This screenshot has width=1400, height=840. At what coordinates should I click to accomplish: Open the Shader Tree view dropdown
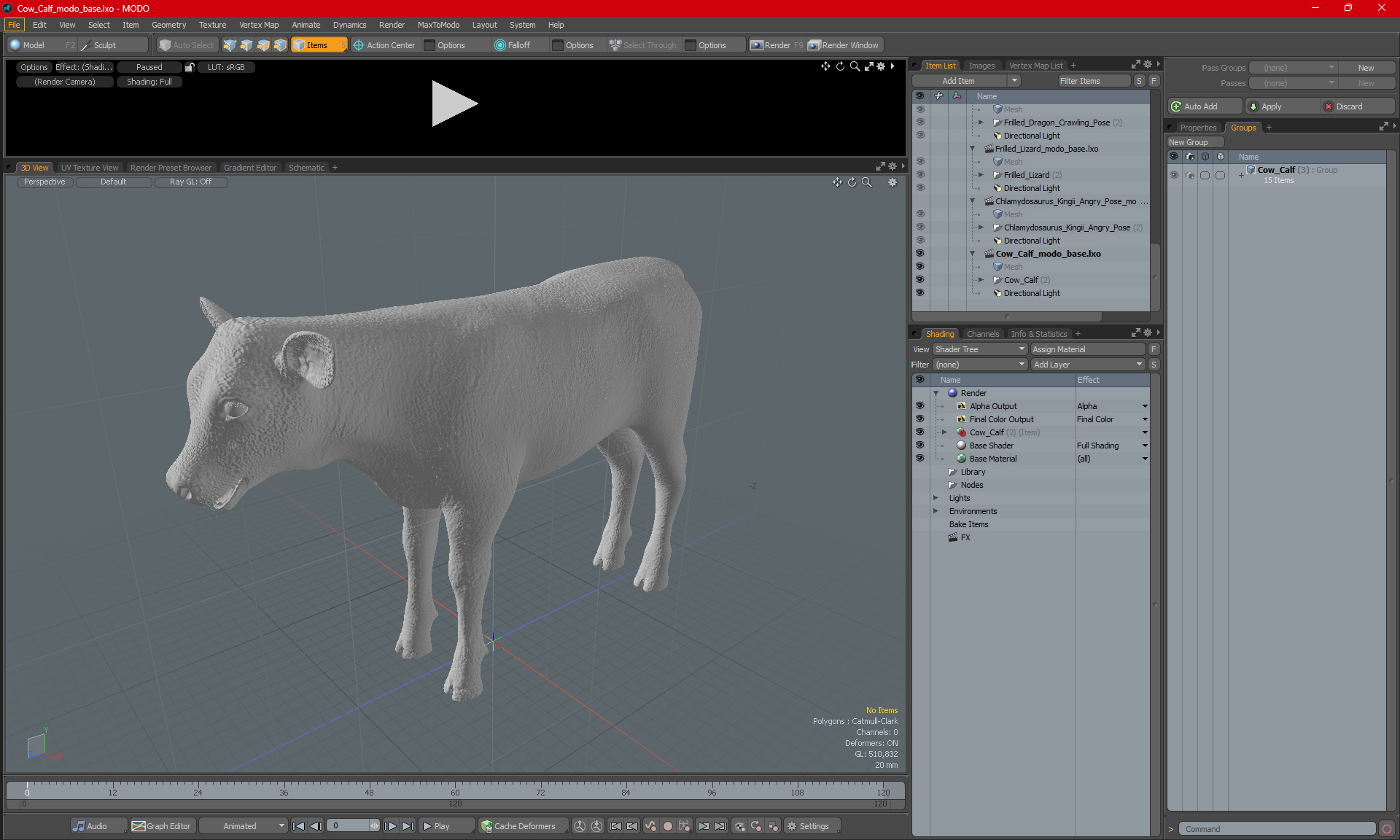click(980, 349)
